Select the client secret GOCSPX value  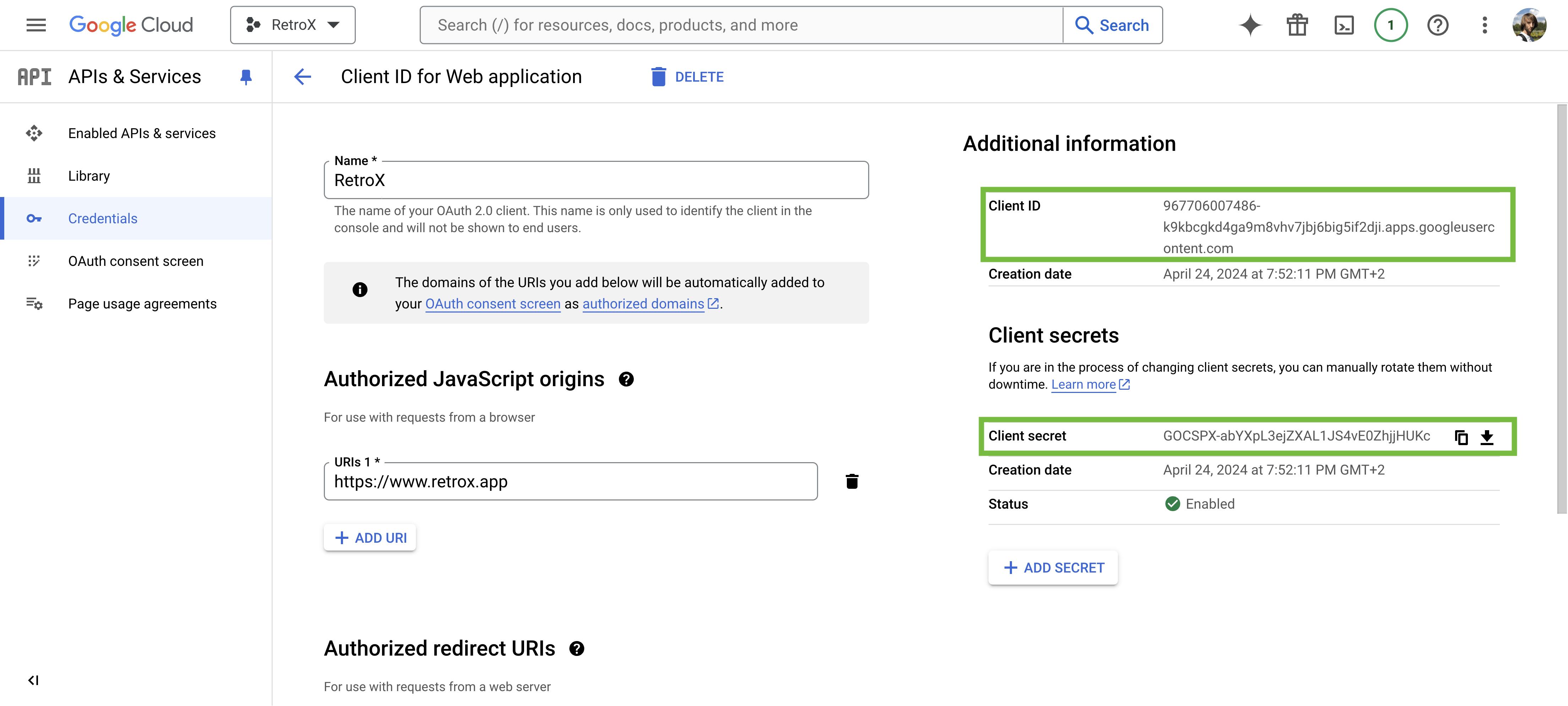pyautogui.click(x=1296, y=436)
